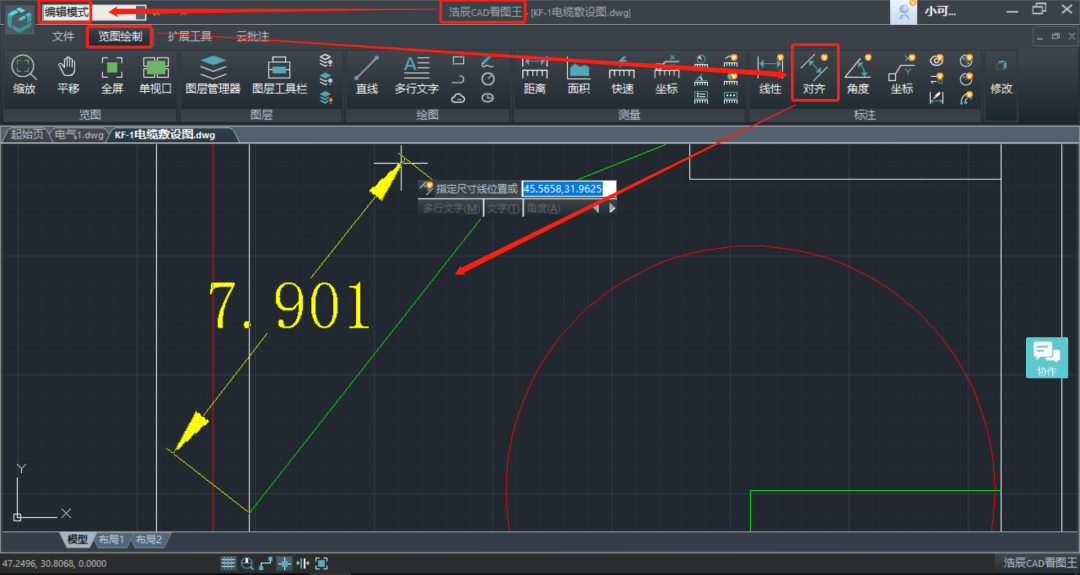
Task: Use the 快速 quick measure tool
Action: tap(622, 74)
